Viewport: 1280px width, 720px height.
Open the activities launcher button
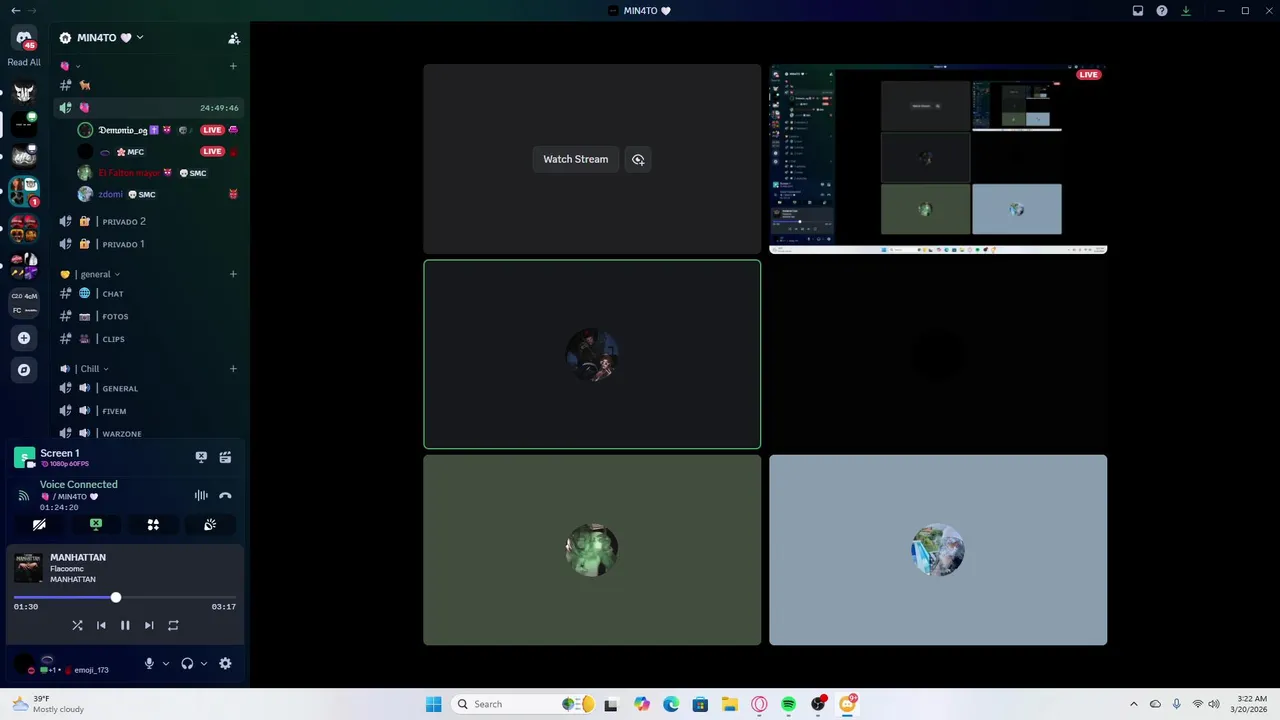[x=153, y=524]
